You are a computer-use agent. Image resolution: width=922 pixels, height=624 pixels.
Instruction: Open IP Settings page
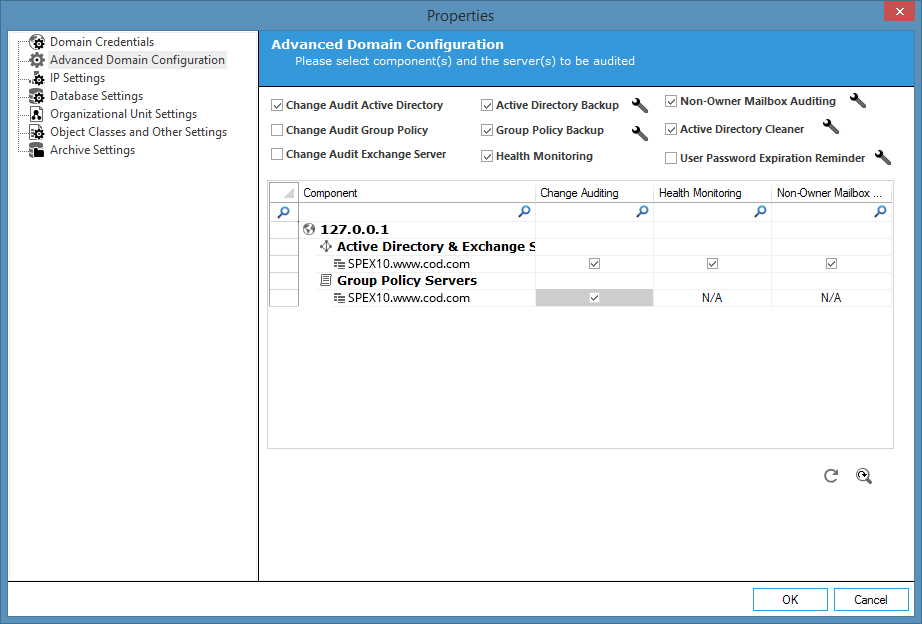point(77,78)
